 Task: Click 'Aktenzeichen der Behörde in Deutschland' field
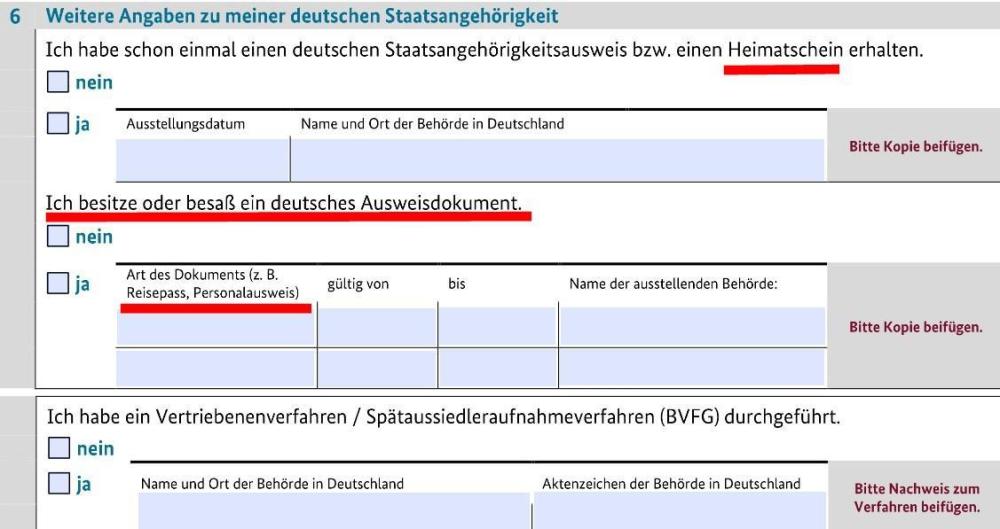(680, 510)
